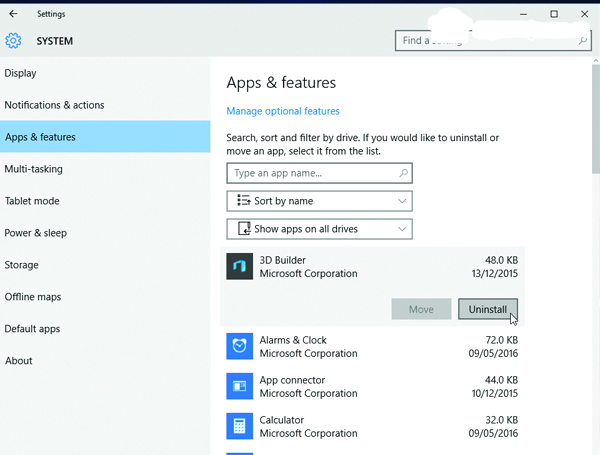Select the Alarms & Clock list entry
This screenshot has height=455, width=600.
[x=372, y=347]
